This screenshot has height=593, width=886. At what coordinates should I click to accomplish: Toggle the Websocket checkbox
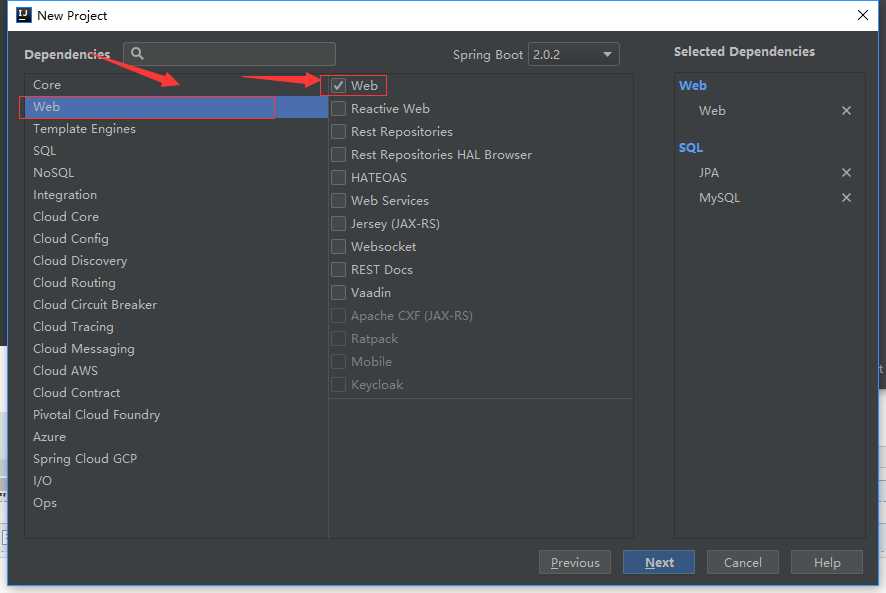click(338, 246)
